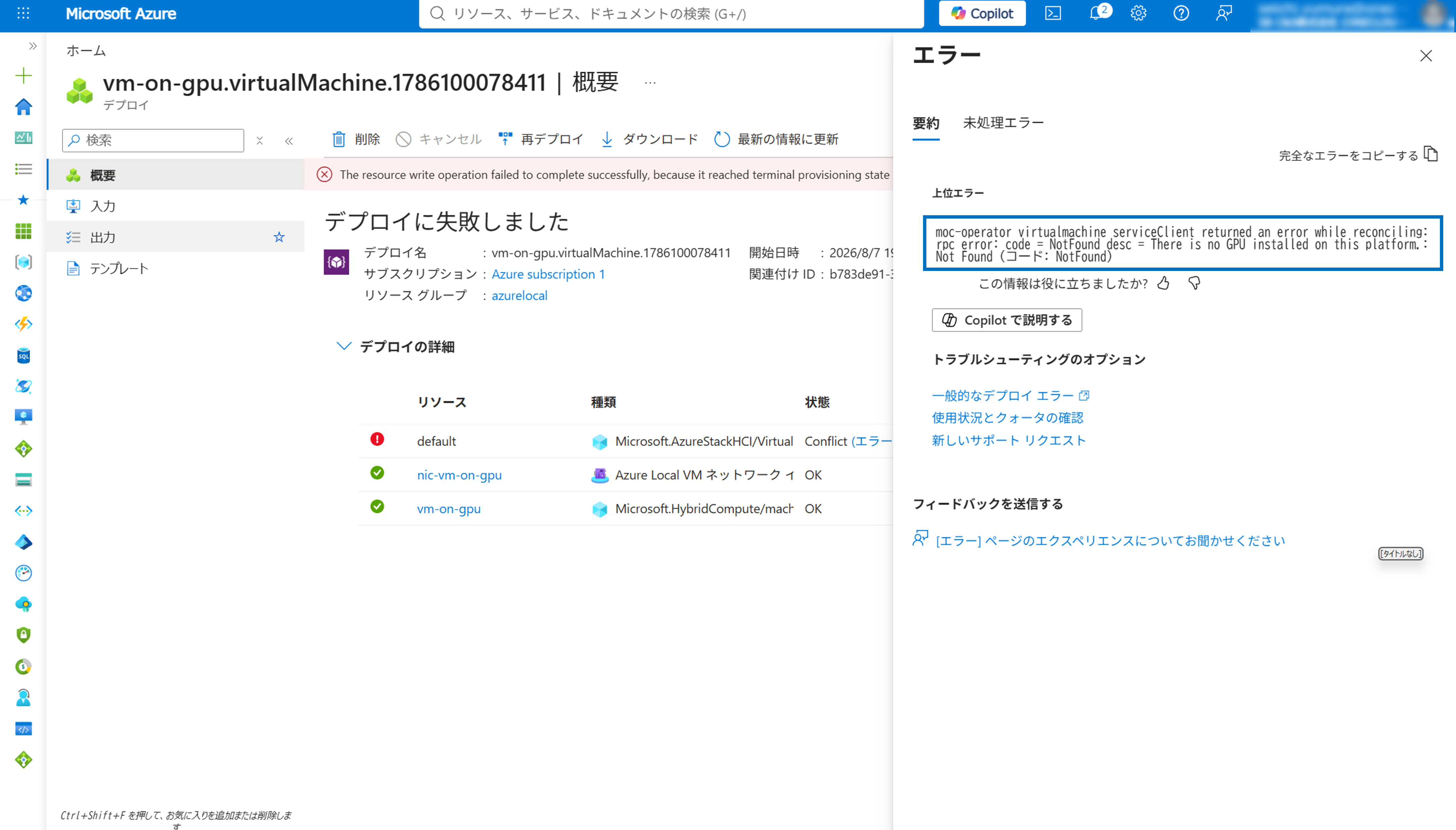This screenshot has height=830, width=1456.
Task: Click the moc-operator error message box
Action: (1182, 243)
